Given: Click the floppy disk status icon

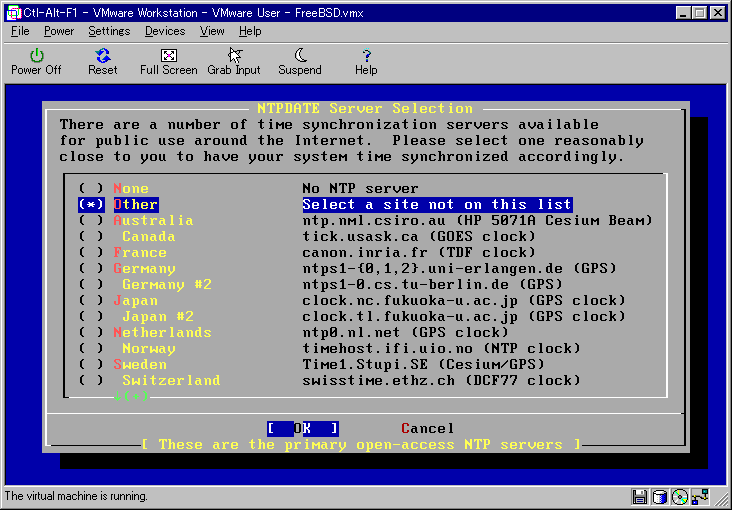Looking at the screenshot, I should pos(639,496).
